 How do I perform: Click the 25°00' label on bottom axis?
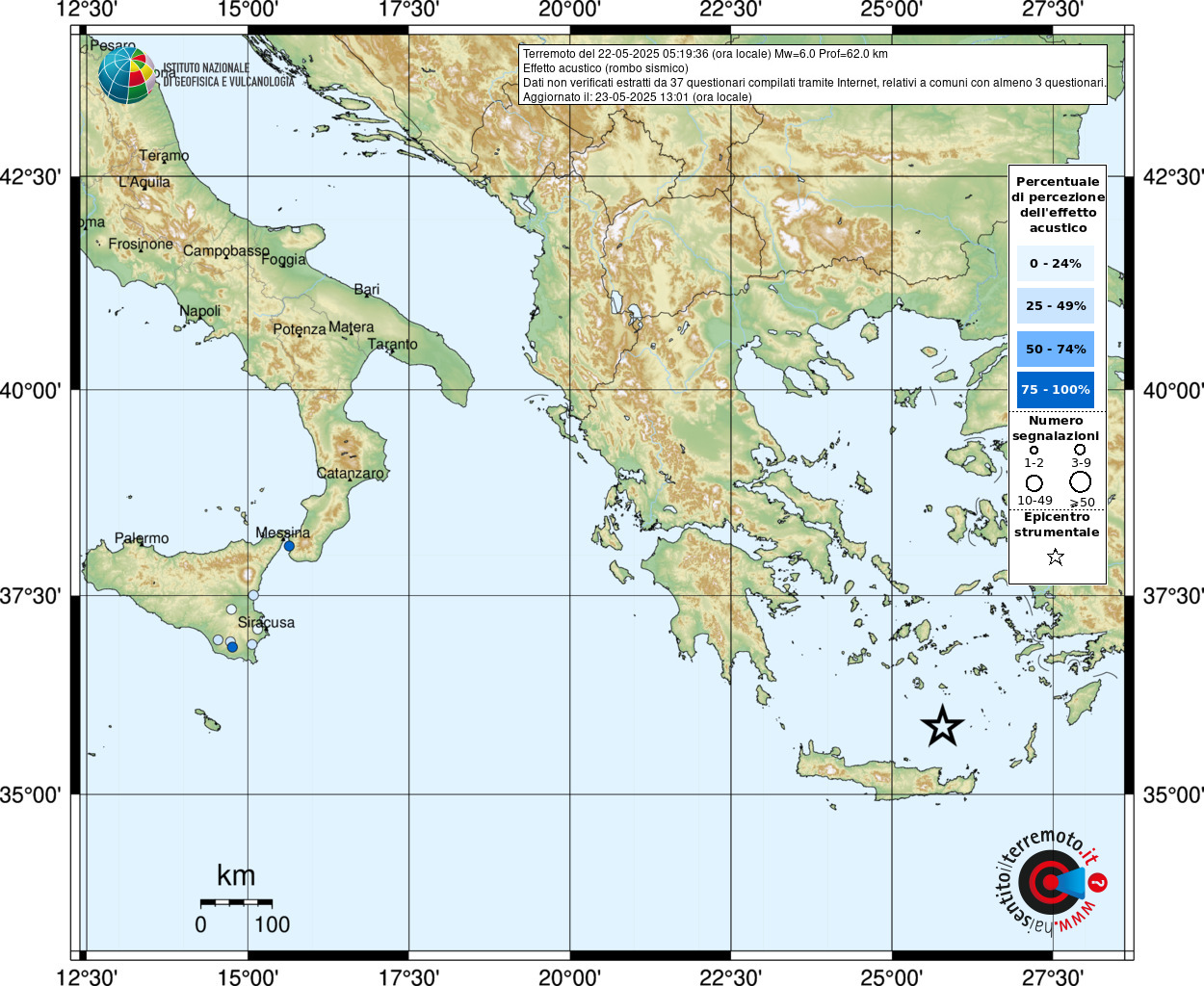click(x=891, y=977)
